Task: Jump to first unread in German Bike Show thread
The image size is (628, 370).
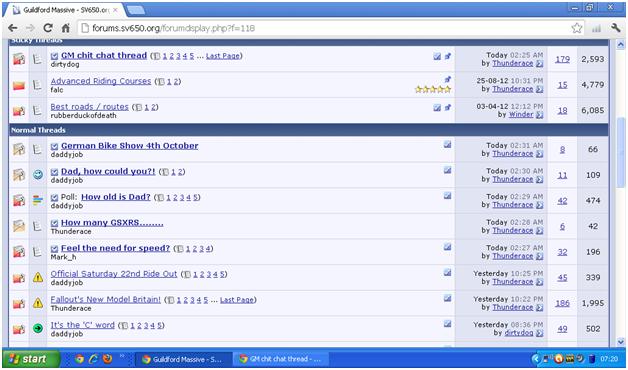Action: (x=54, y=146)
